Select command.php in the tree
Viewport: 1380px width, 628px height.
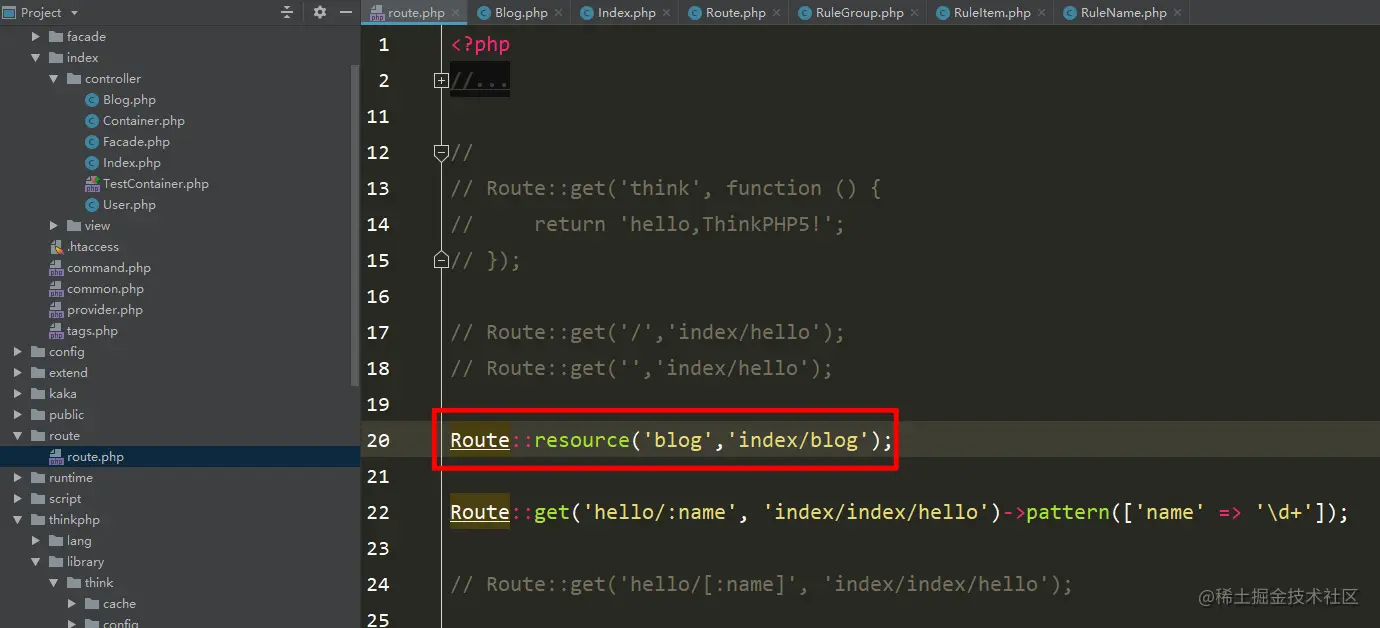tap(109, 267)
